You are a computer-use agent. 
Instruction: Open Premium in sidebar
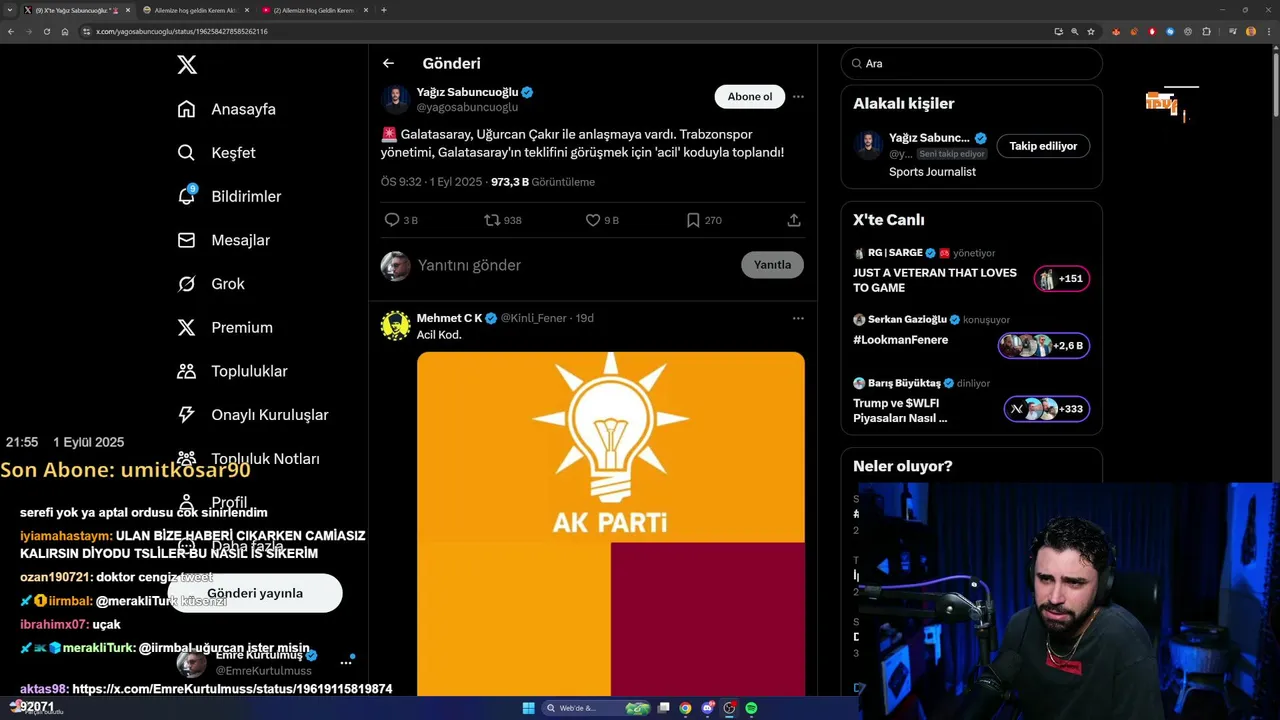coord(225,327)
